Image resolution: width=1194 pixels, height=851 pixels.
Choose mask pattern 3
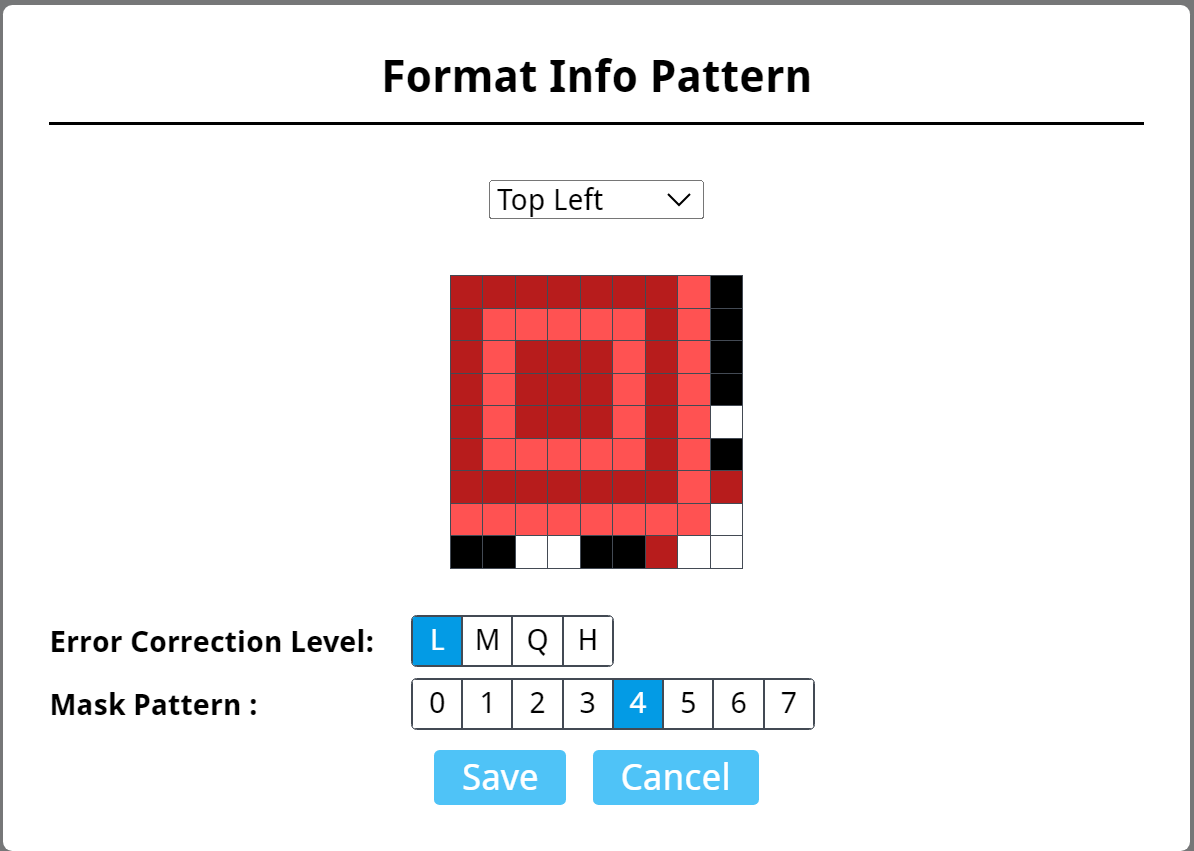click(587, 704)
